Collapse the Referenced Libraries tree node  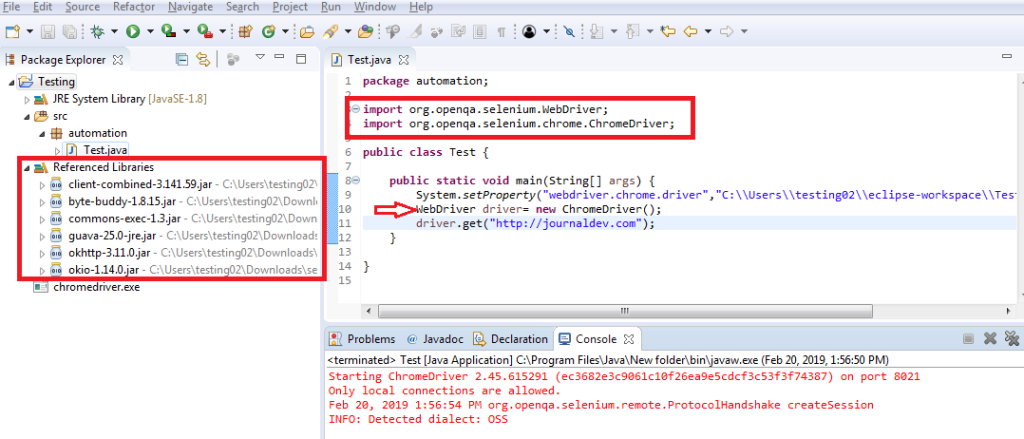pos(26,167)
